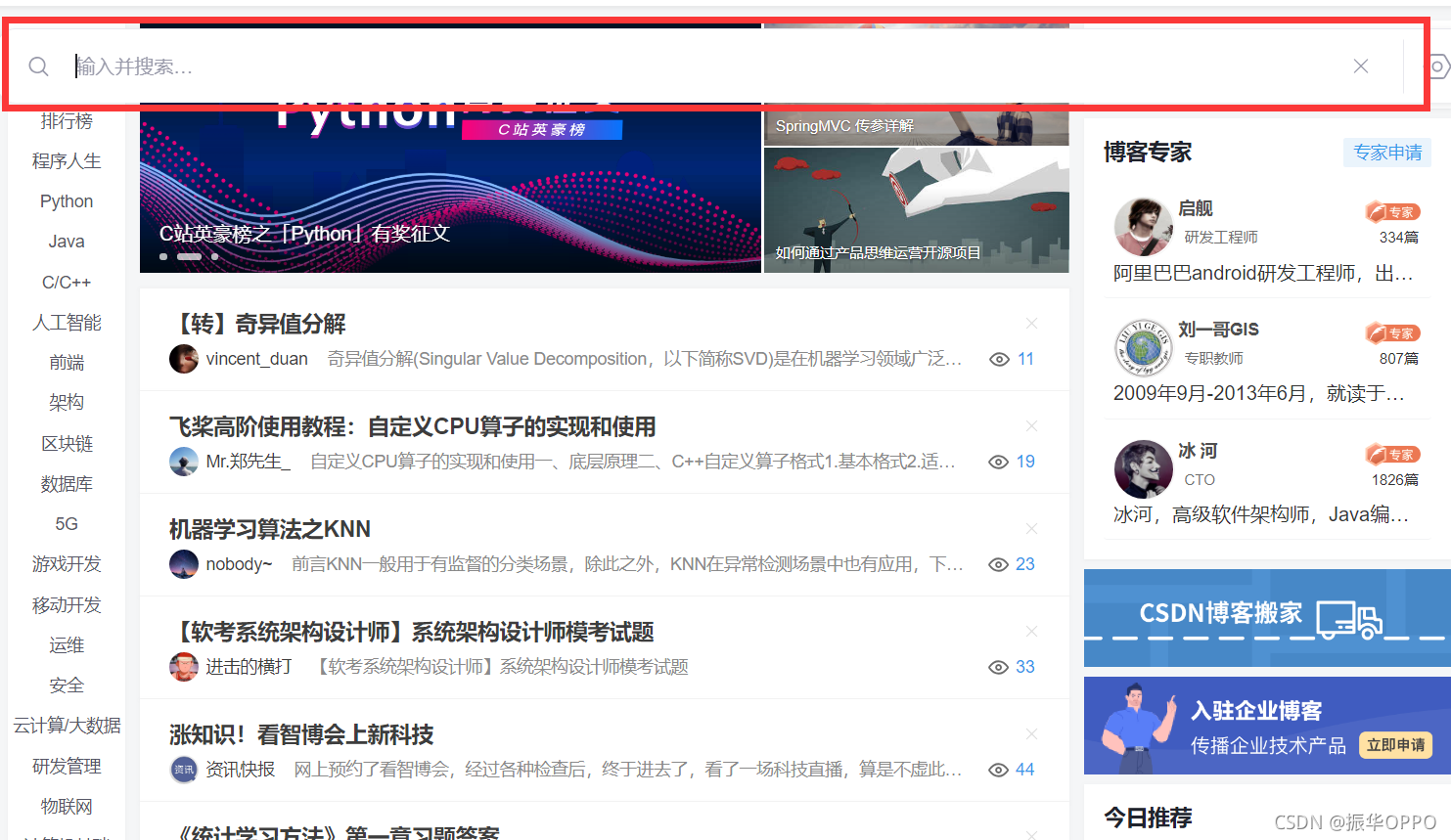Open Mr.郑先生_ avatar
The image size is (1451, 840).
pos(184,462)
